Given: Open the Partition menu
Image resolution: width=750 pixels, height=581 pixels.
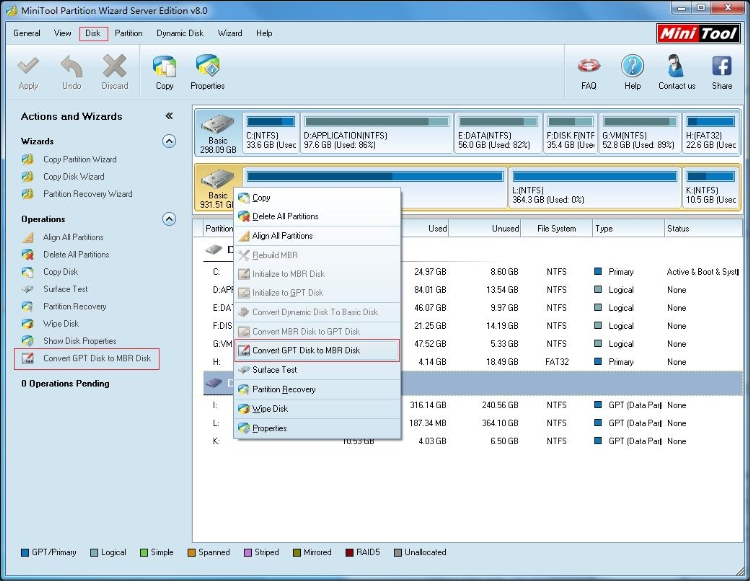Looking at the screenshot, I should click(x=128, y=33).
